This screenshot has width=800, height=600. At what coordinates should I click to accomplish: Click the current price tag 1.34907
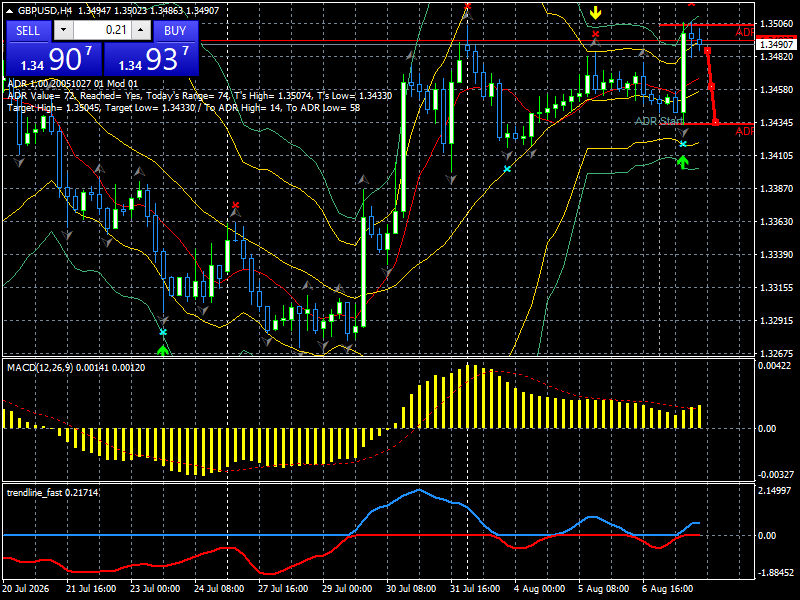click(x=776, y=44)
